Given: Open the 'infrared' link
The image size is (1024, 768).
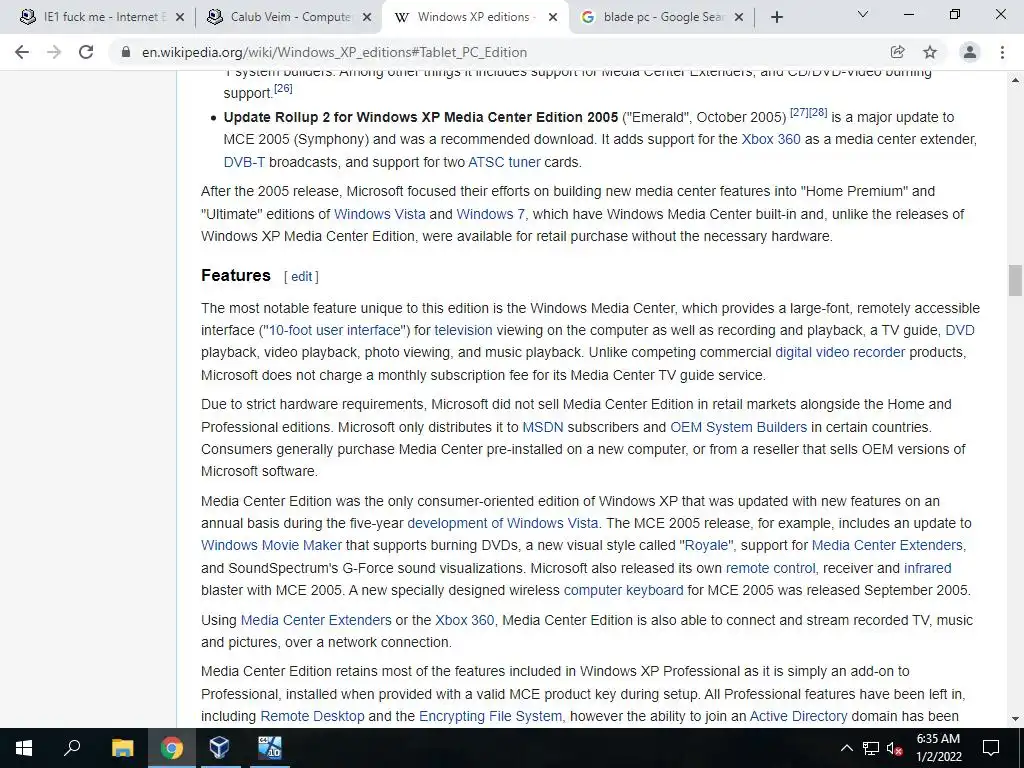Looking at the screenshot, I should click(x=927, y=568).
